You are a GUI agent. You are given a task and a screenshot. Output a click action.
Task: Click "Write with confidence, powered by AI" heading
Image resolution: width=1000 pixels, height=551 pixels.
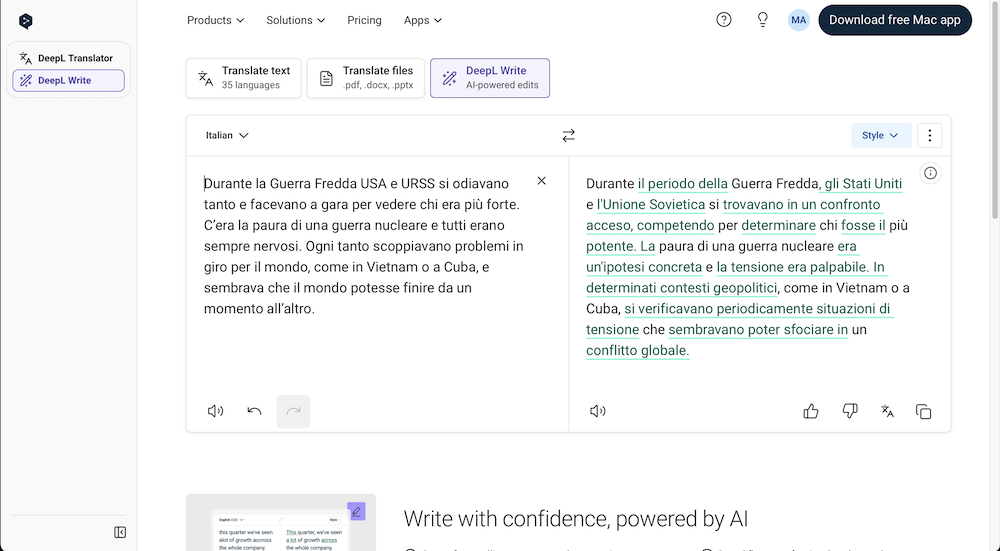pyautogui.click(x=575, y=519)
